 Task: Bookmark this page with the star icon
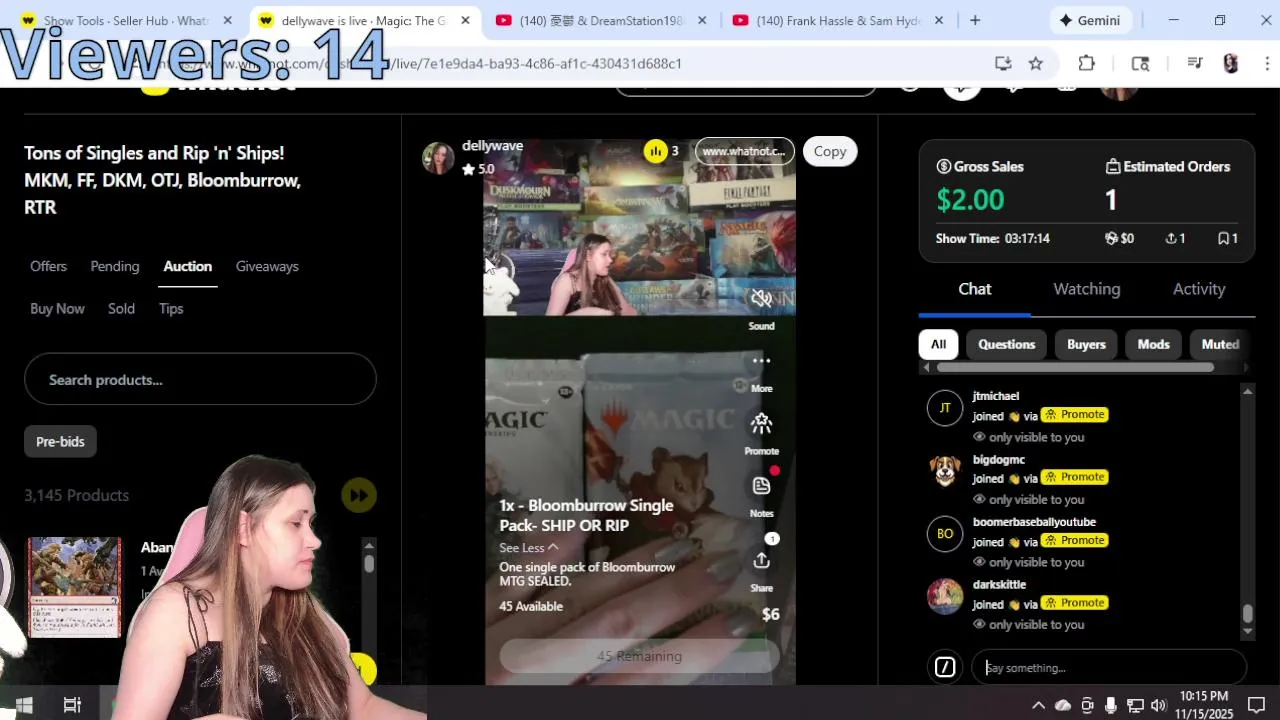tap(1036, 63)
